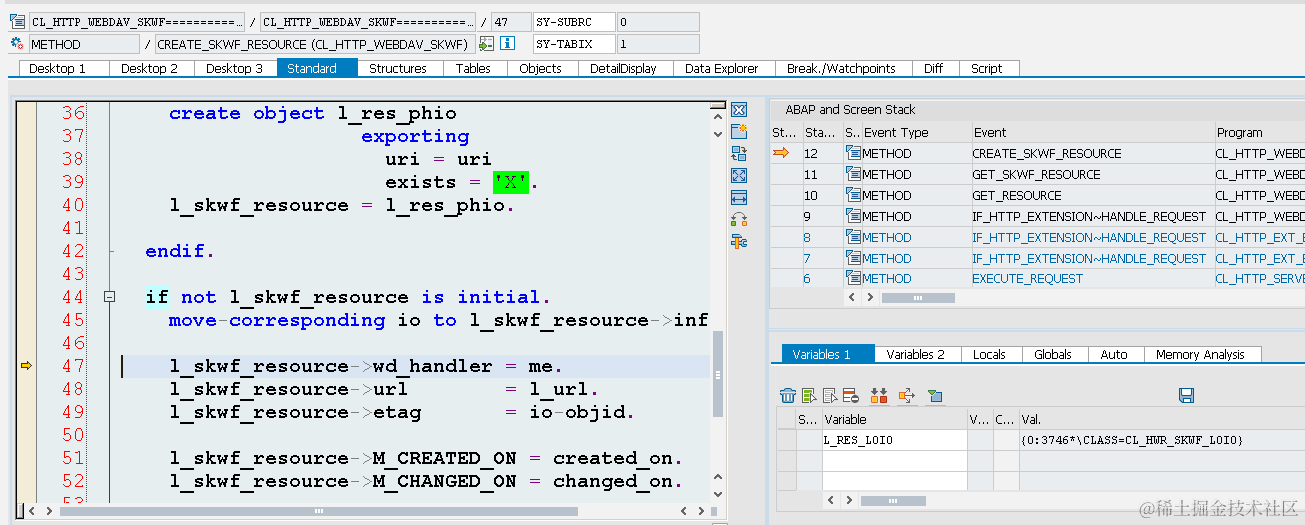Click the yellow arrow in stack row 12

781,153
